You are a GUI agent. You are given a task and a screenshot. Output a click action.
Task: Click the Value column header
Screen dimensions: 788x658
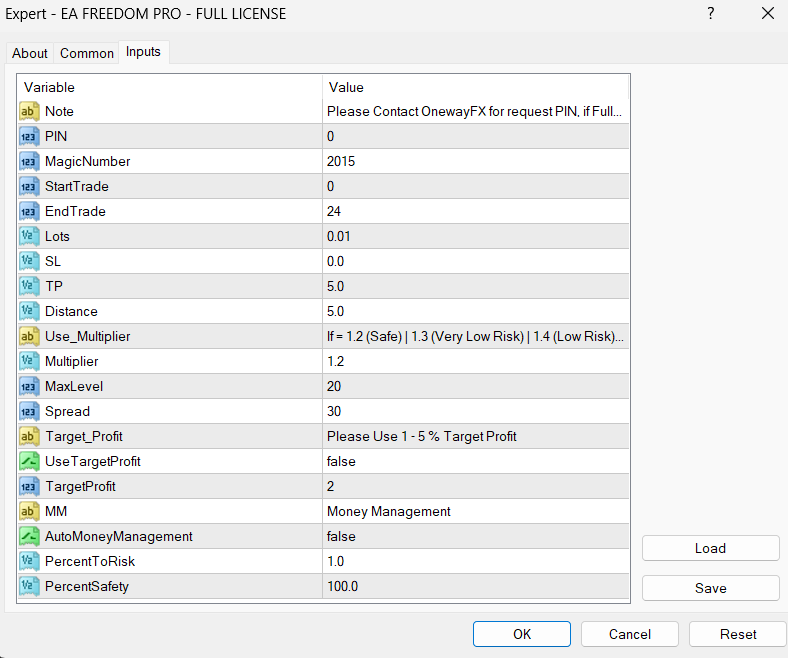475,87
